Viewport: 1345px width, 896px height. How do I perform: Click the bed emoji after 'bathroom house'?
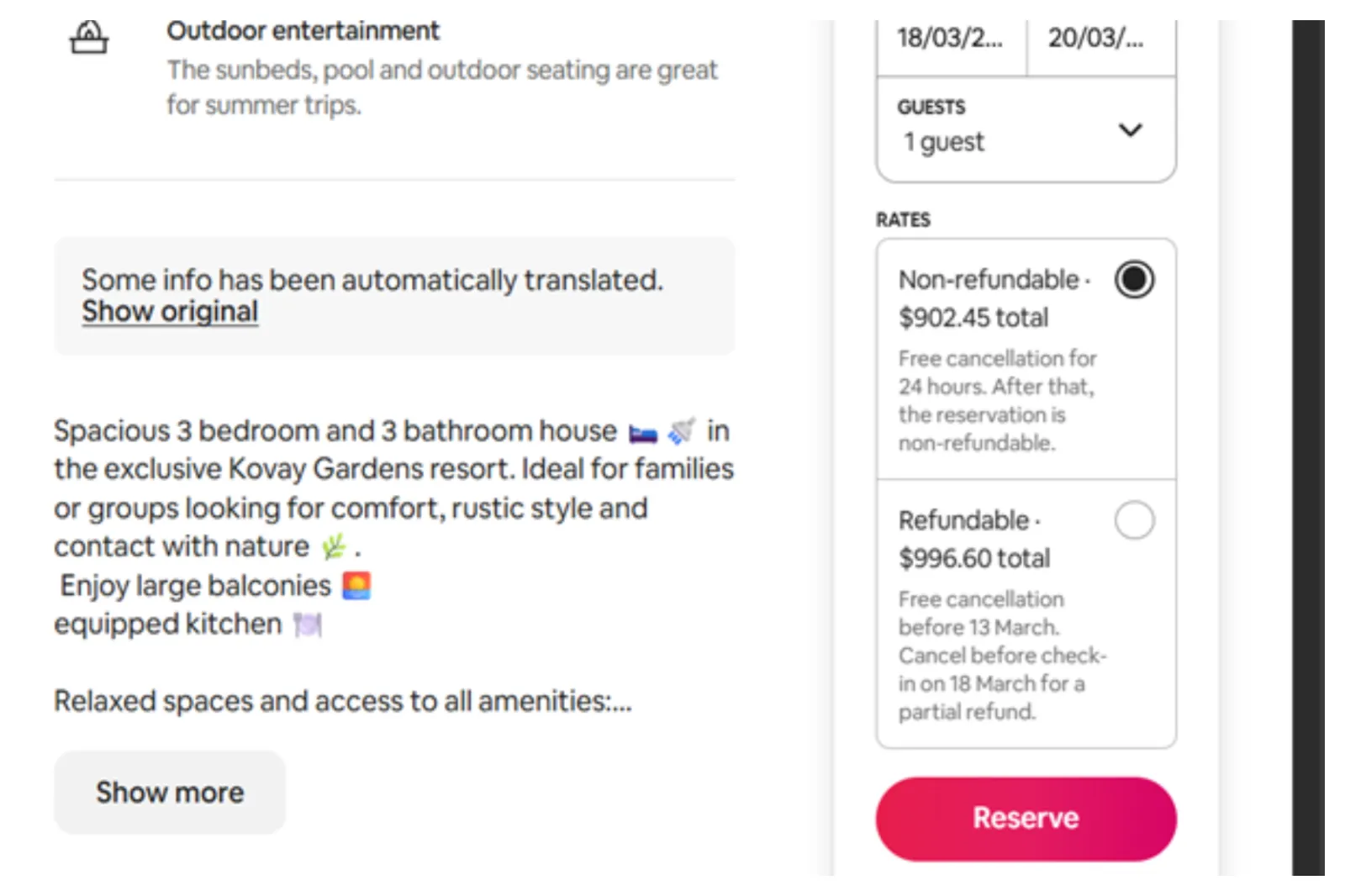pyautogui.click(x=643, y=434)
